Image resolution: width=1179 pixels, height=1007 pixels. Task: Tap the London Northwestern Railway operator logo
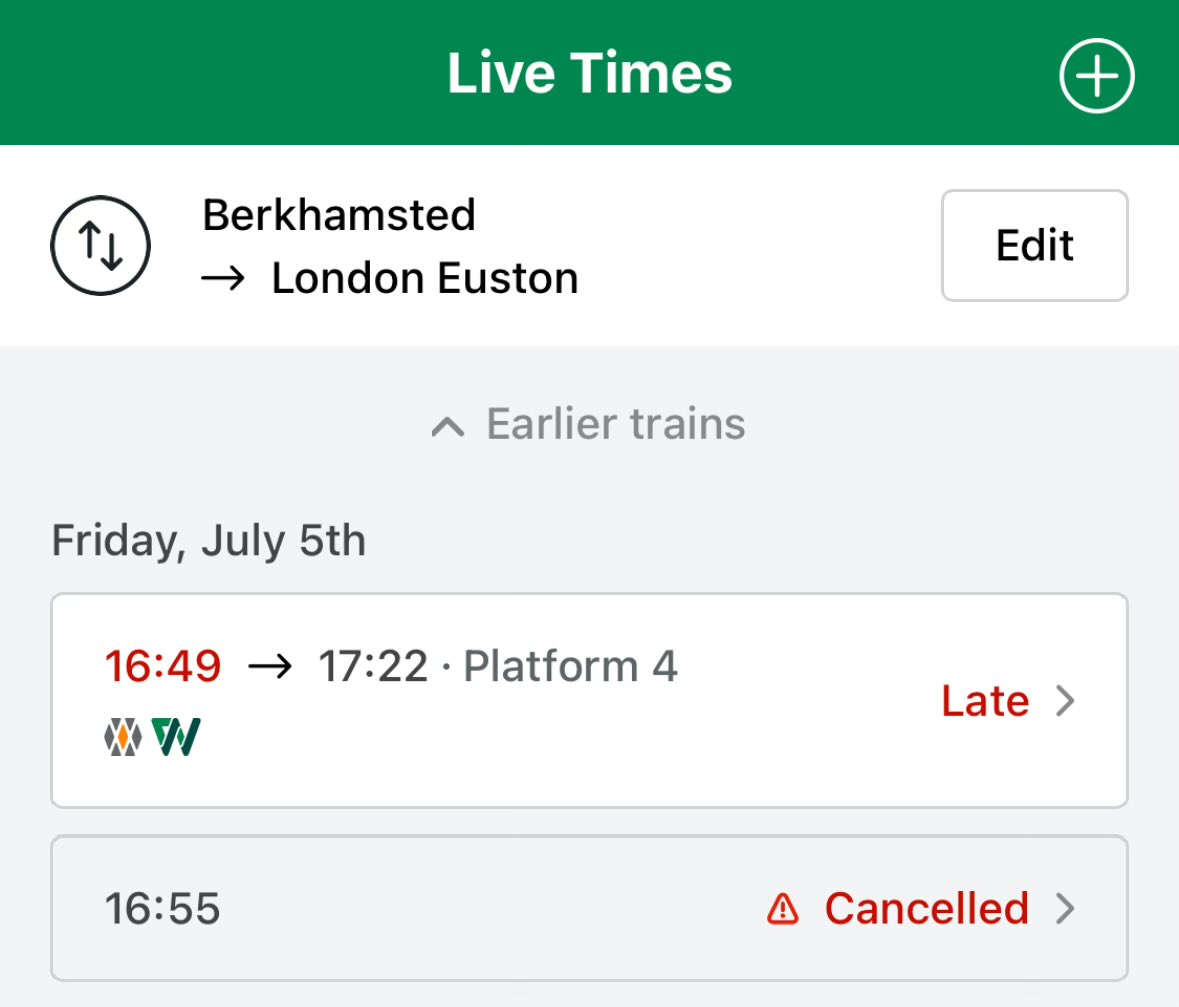click(123, 737)
